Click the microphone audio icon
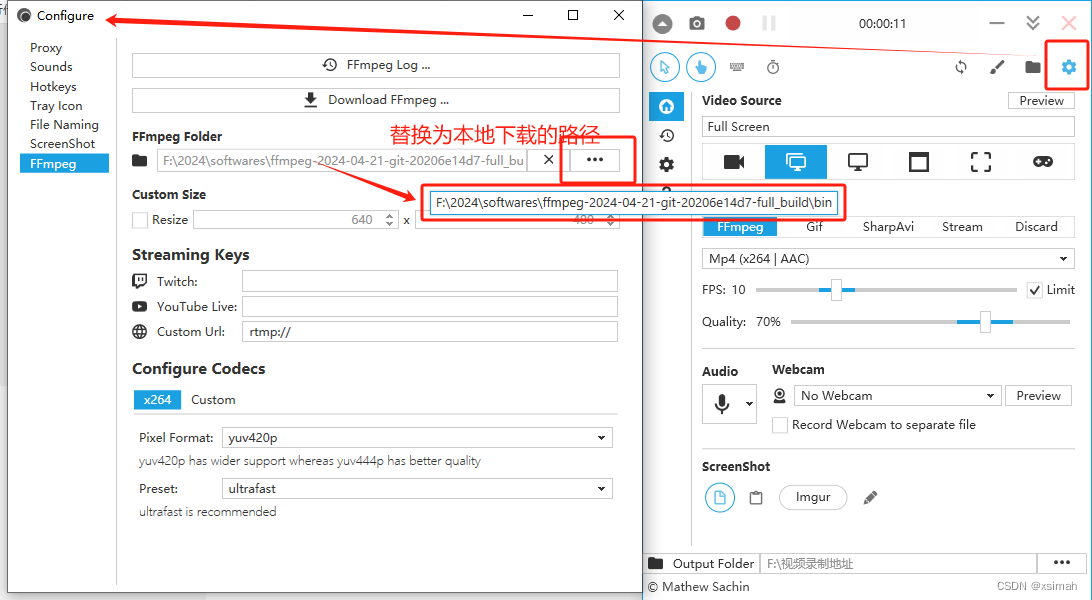1092x600 pixels. click(722, 404)
